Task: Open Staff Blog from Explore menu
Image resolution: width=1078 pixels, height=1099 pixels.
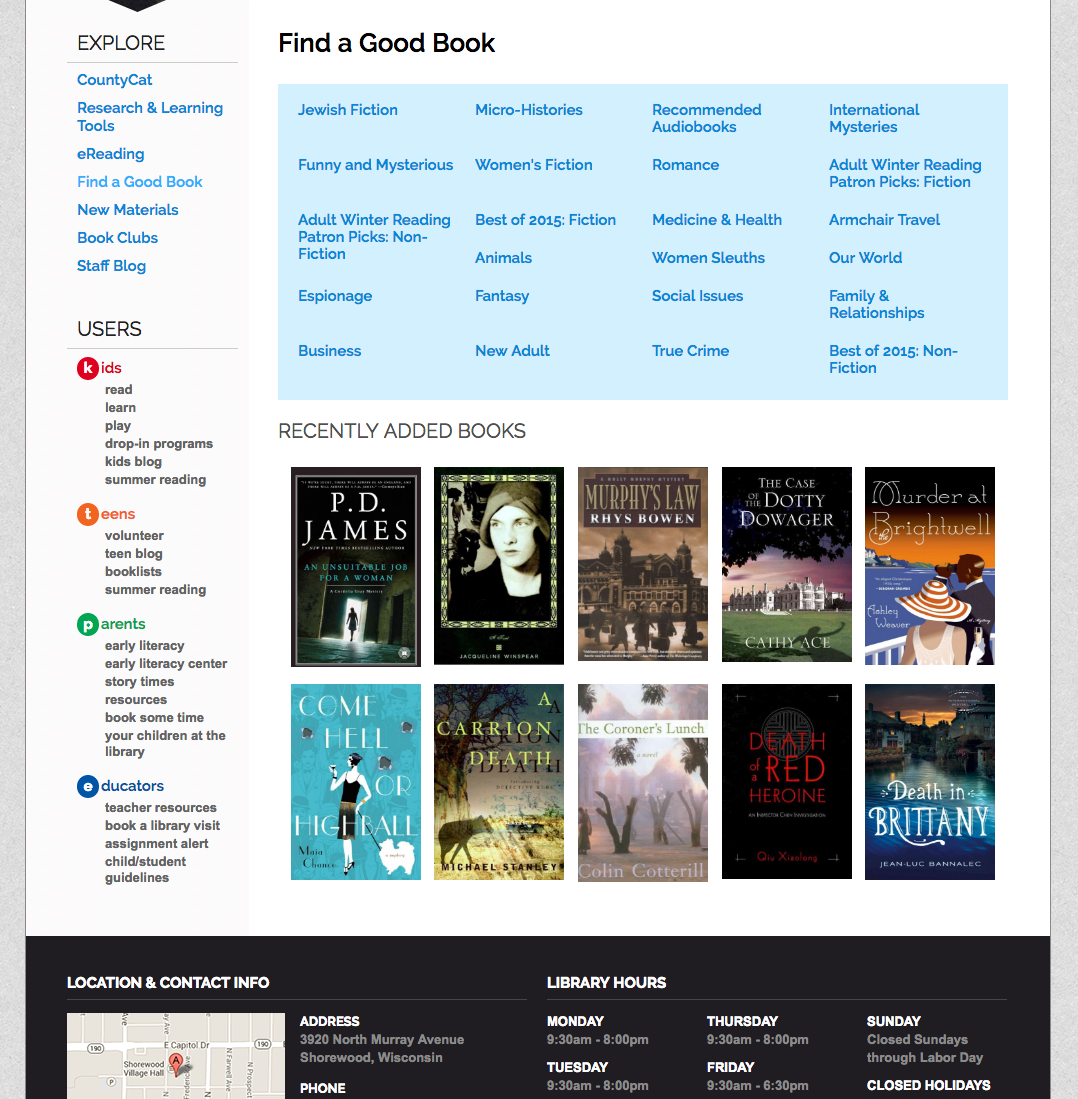Action: click(x=112, y=266)
